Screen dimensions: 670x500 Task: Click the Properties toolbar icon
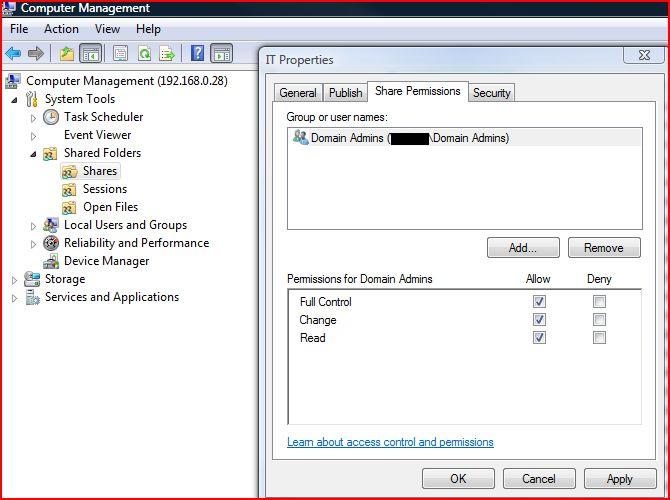tap(120, 54)
